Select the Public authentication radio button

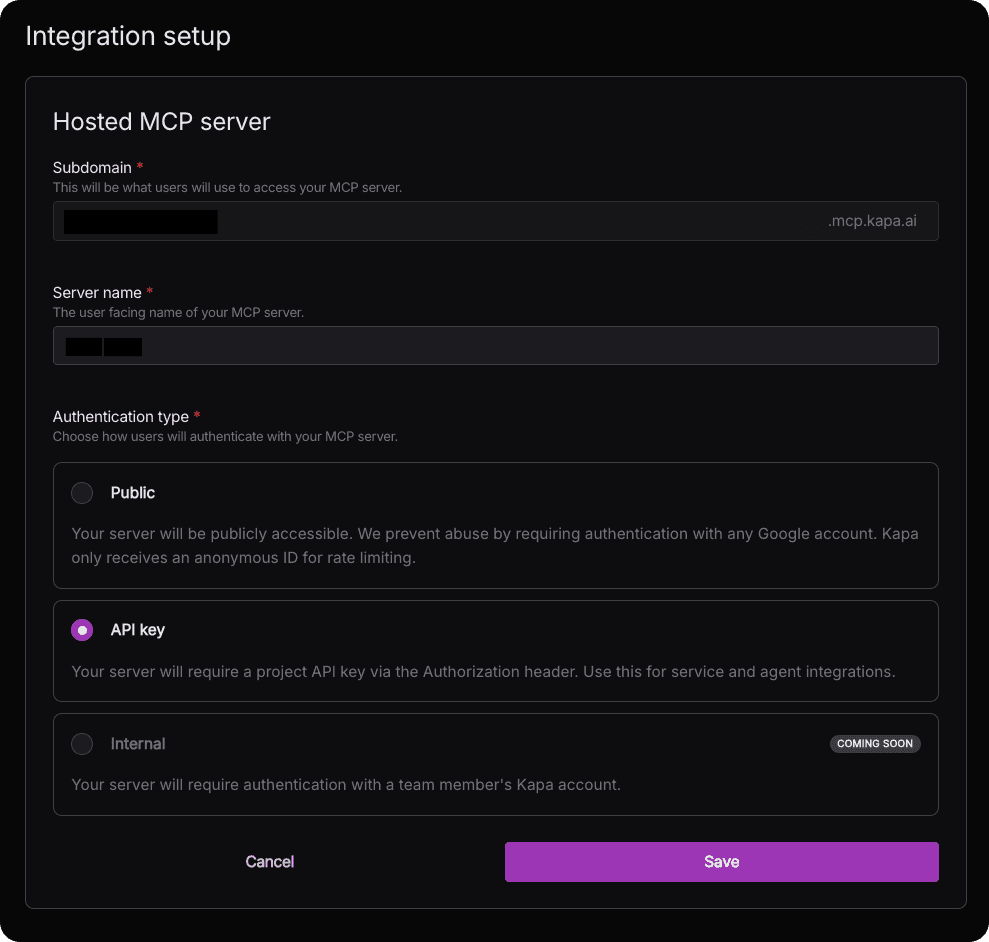[x=82, y=492]
